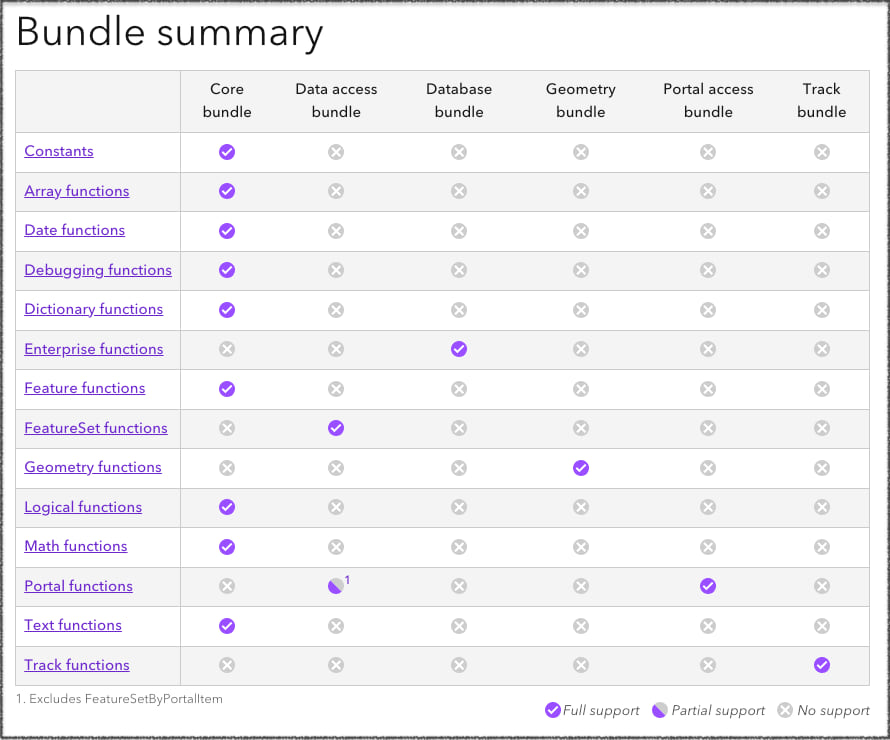Open the Math functions link

[x=76, y=546]
